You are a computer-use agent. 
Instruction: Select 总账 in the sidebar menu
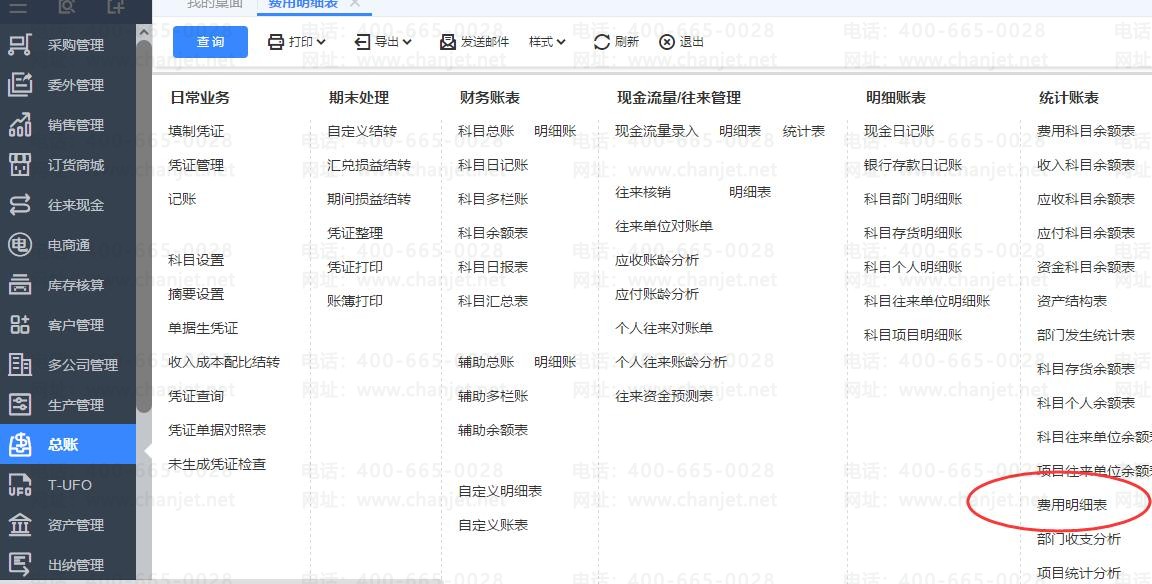coord(62,445)
